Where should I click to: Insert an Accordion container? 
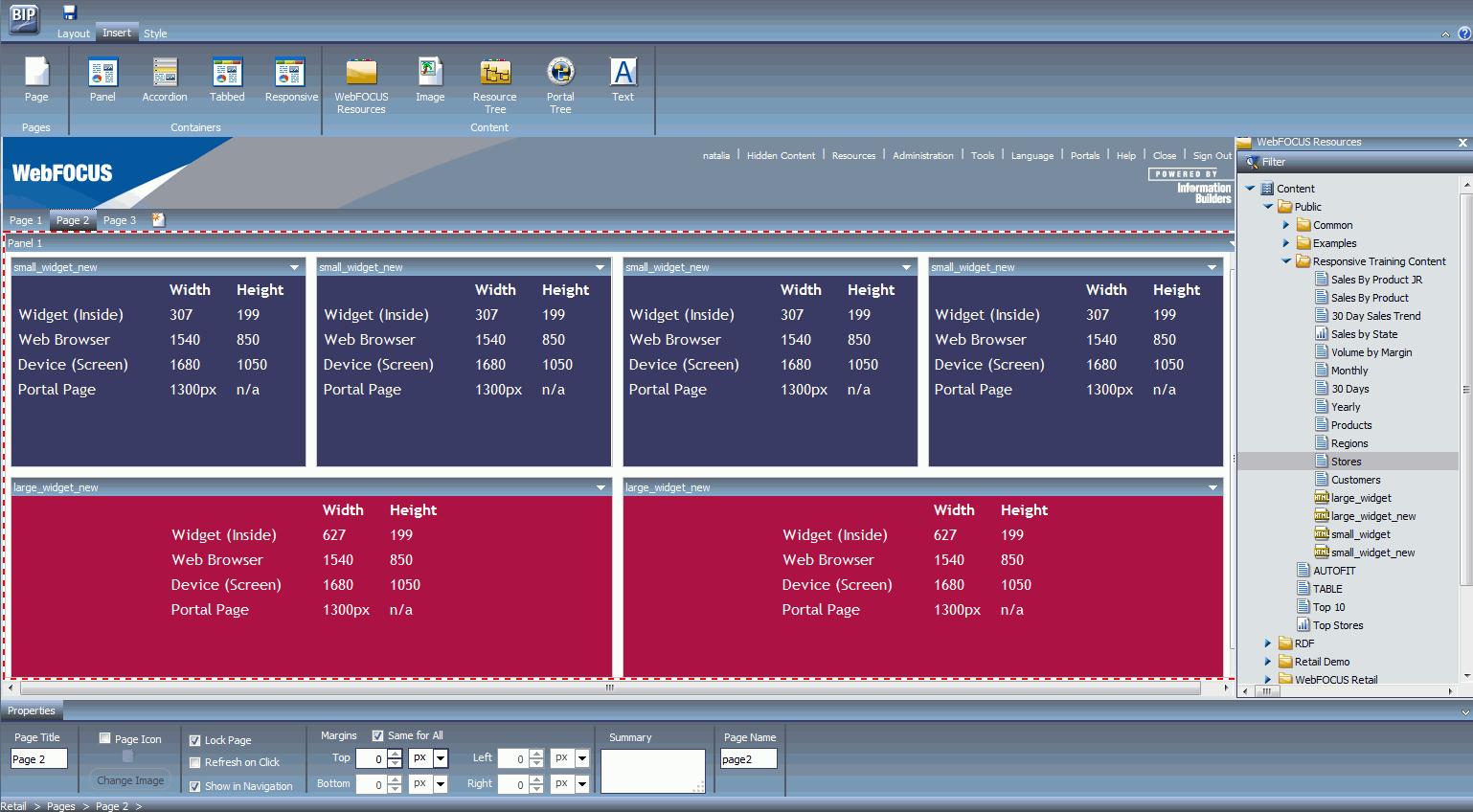click(165, 79)
